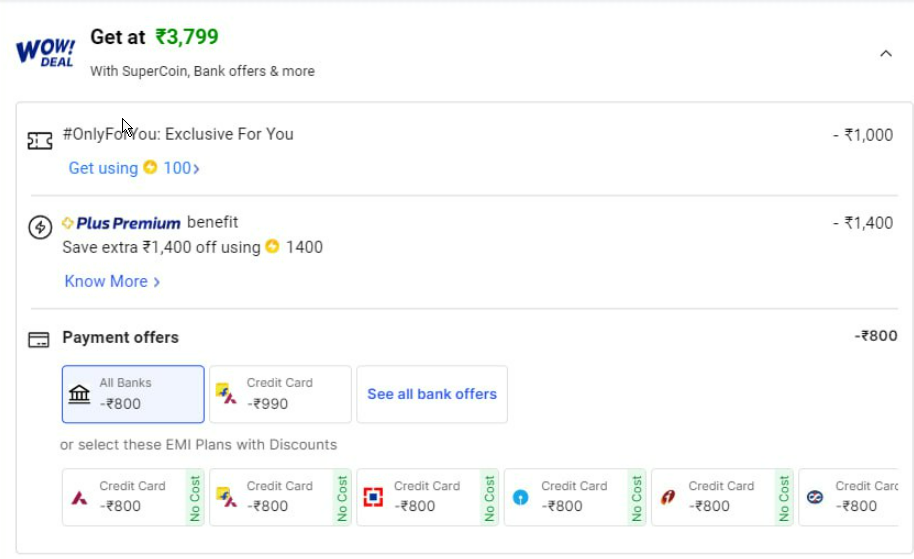This screenshot has height=559, width=914.
Task: Open 'Get using 100' SuperCoin link
Action: (x=134, y=168)
